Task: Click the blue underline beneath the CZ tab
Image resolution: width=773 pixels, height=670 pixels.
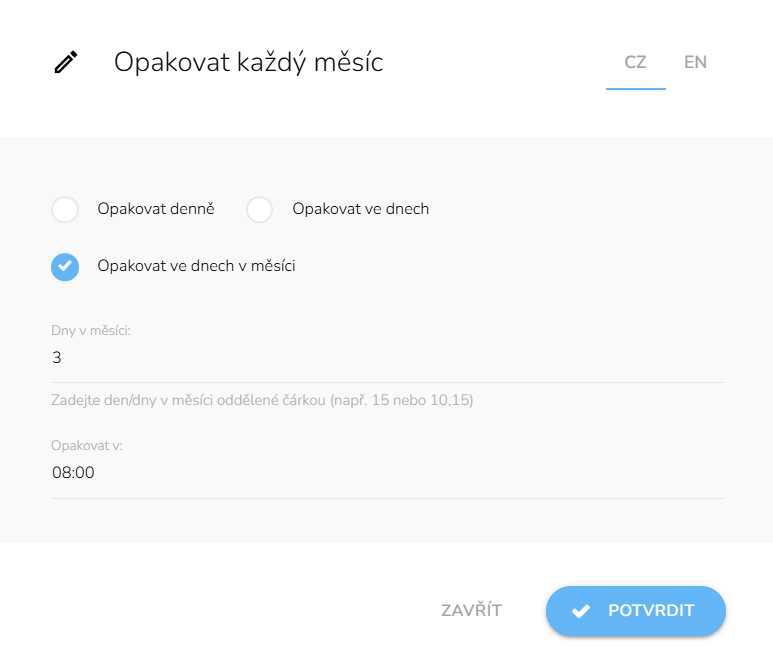Action: pos(635,89)
